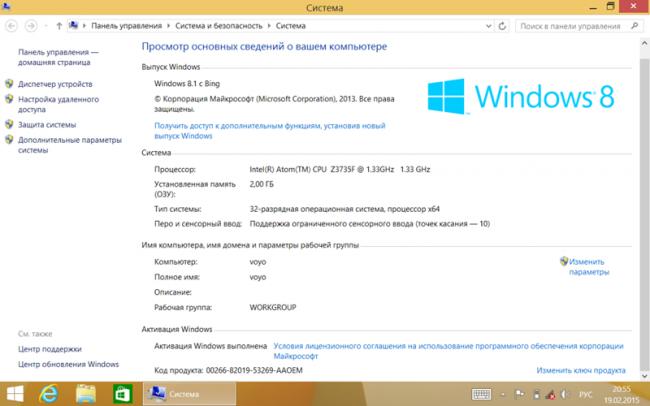This screenshot has width=650, height=406.
Task: Click the WORKGROUP value
Action: [x=273, y=307]
